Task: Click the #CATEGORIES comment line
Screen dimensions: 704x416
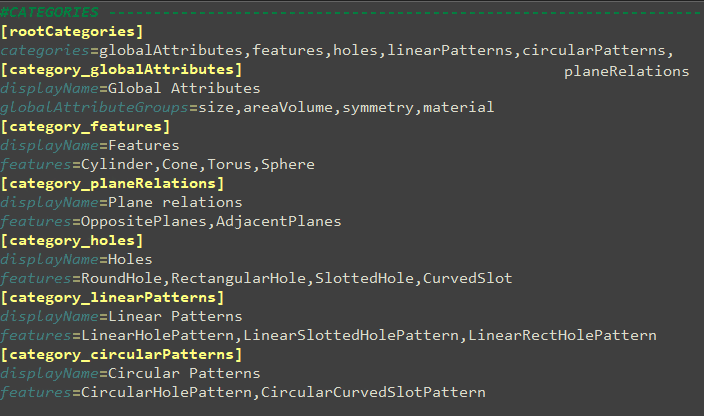Action: (49, 12)
